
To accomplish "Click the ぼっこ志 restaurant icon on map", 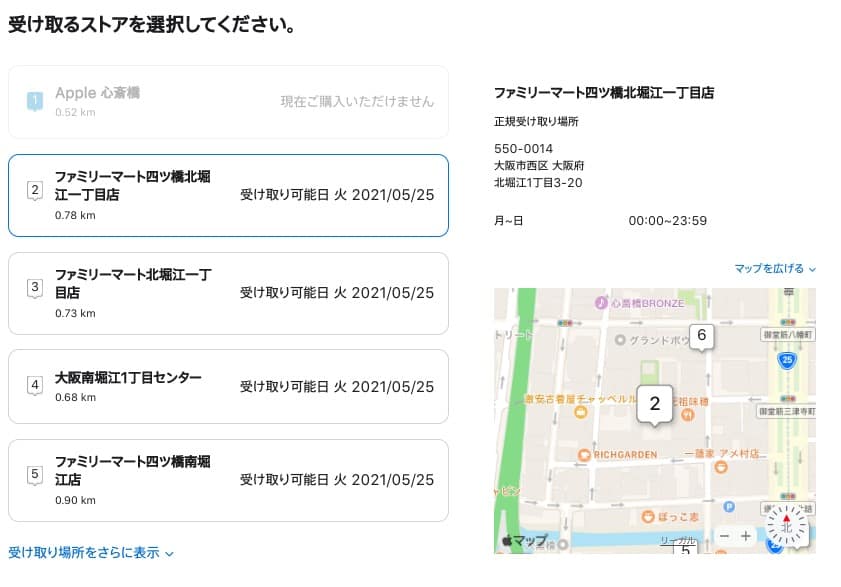I will [648, 516].
